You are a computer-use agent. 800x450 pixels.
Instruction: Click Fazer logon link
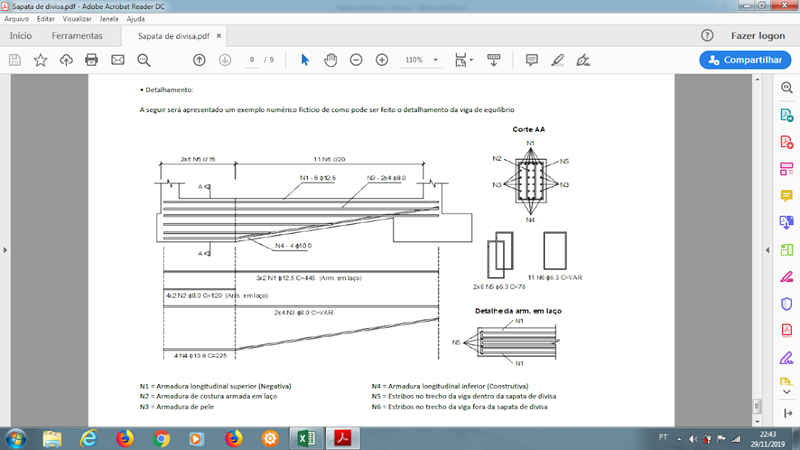pyautogui.click(x=758, y=36)
